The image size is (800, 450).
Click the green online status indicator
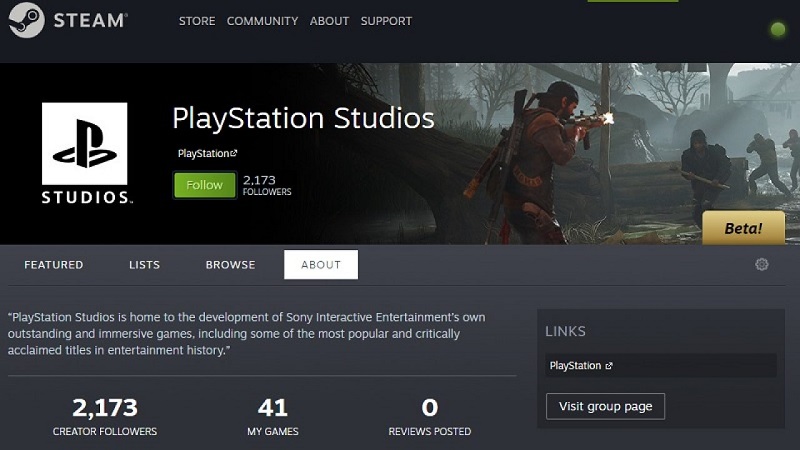coord(778,29)
